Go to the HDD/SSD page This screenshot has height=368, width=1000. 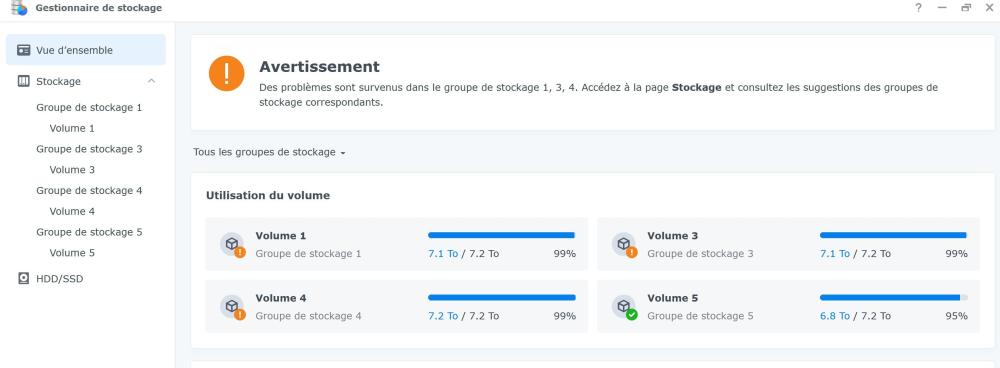pos(59,279)
